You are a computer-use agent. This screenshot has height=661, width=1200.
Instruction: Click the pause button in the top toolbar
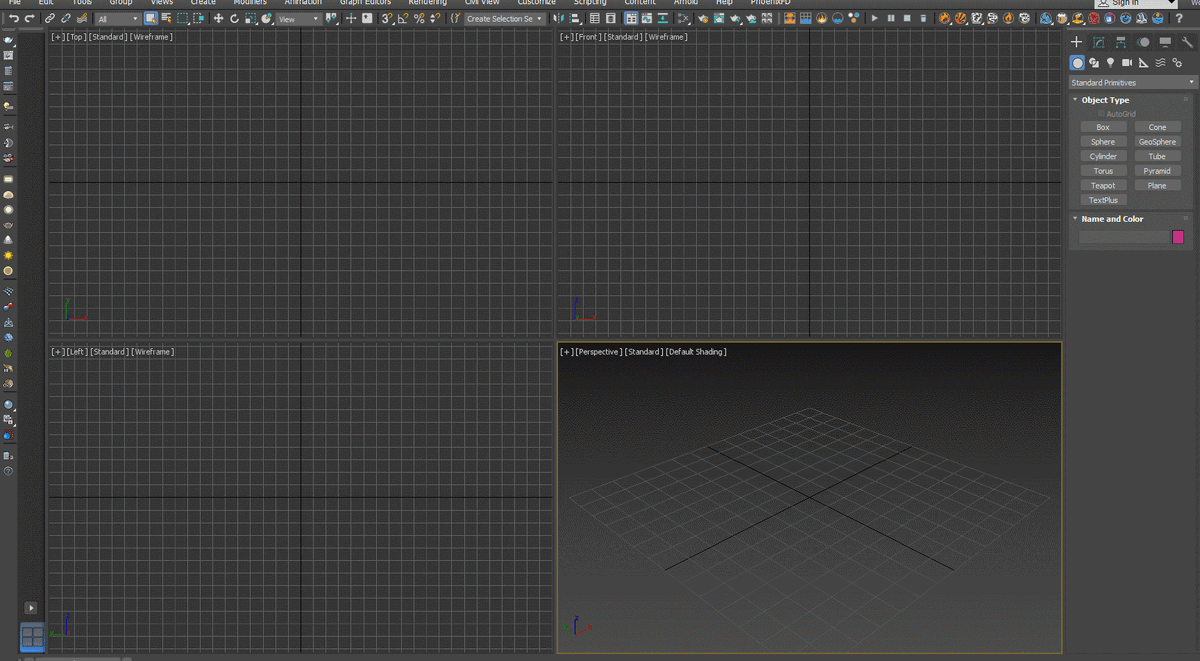pos(892,18)
